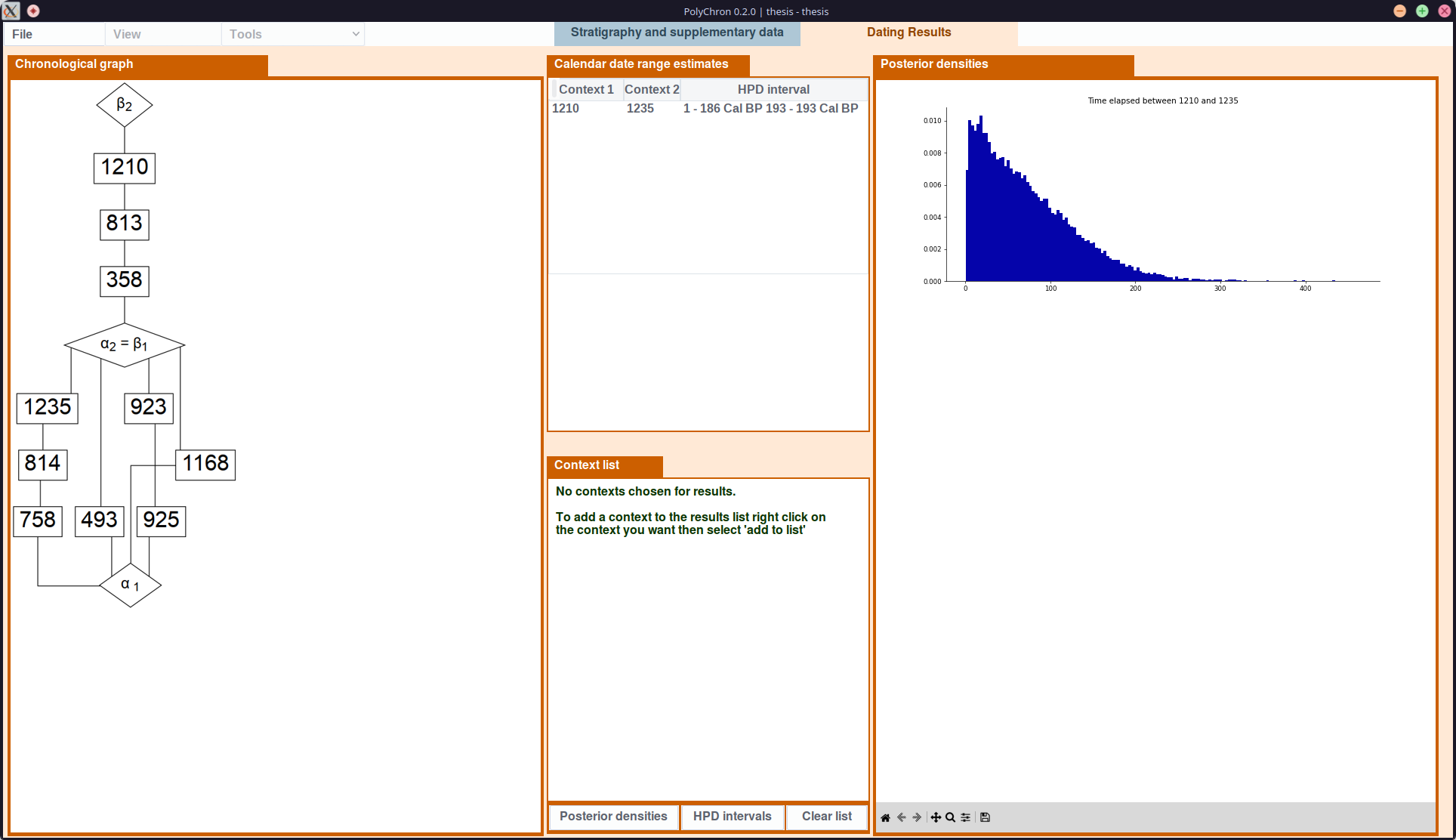Save the figure with floppy icon
This screenshot has width=1456, height=840.
pyautogui.click(x=985, y=817)
